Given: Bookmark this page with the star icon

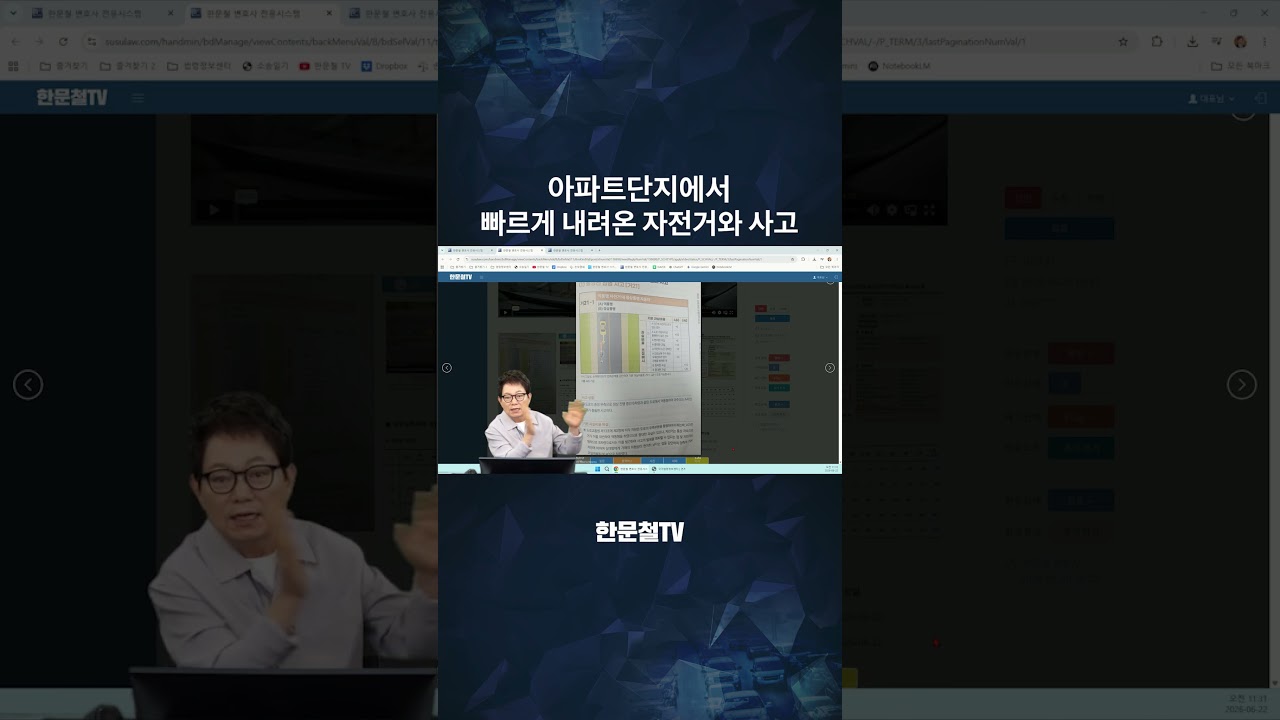Looking at the screenshot, I should [x=1123, y=41].
